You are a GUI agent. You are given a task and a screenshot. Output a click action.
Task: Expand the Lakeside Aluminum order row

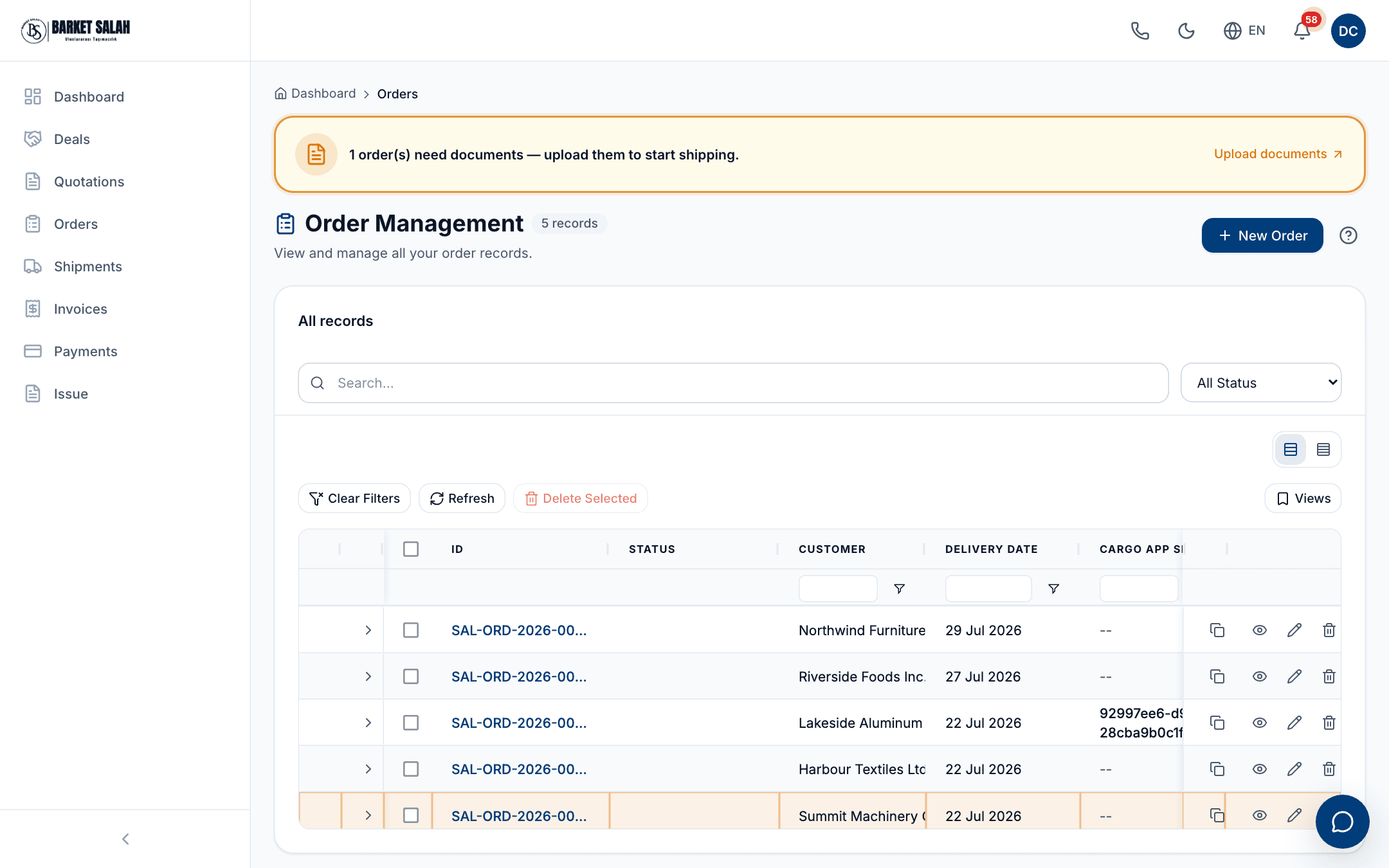coord(368,723)
